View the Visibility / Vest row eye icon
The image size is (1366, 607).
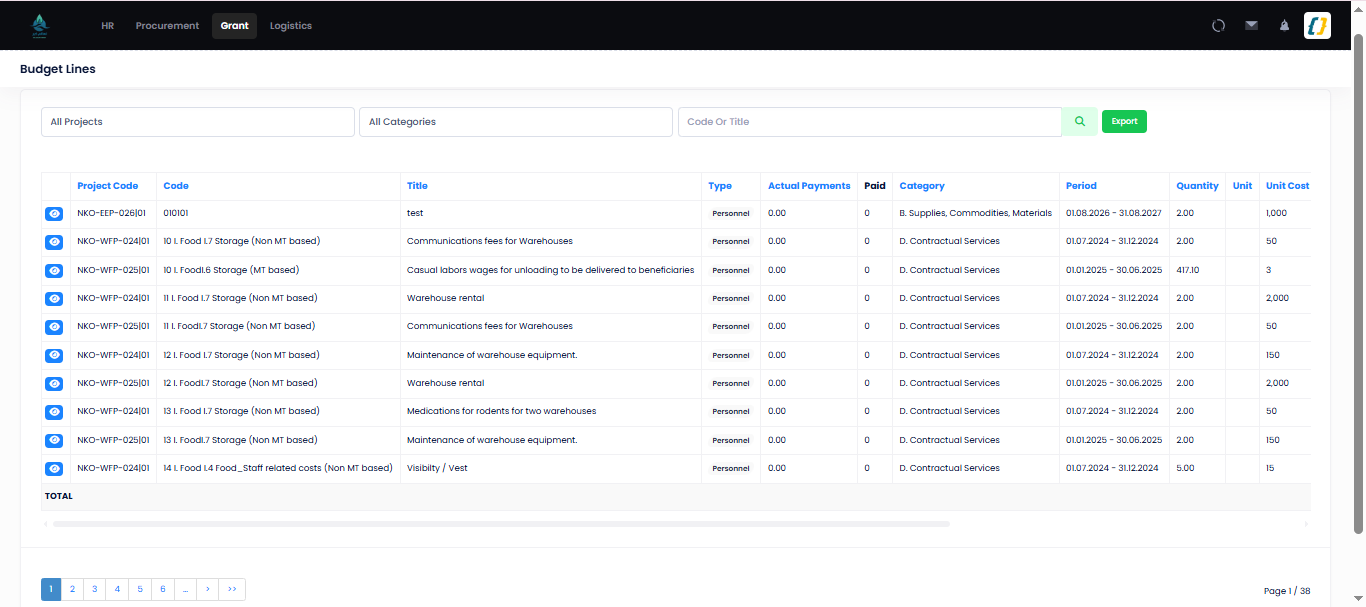point(54,469)
